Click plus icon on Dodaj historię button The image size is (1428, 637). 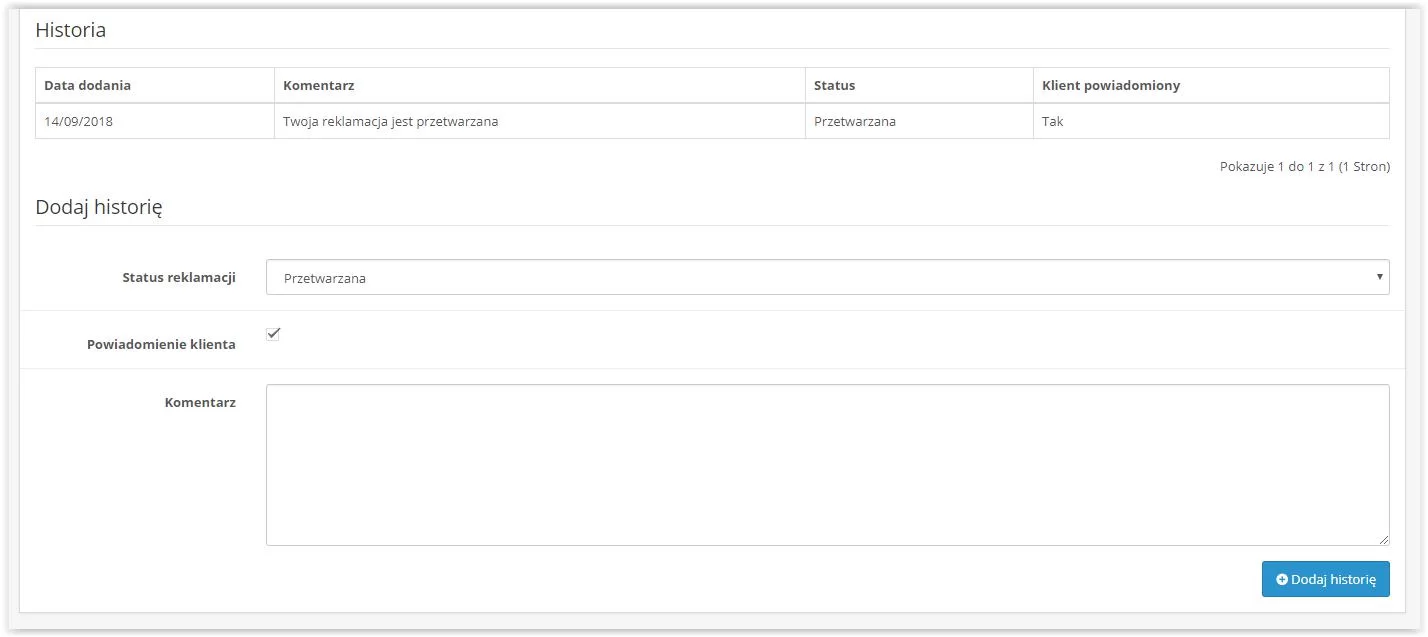(1282, 579)
